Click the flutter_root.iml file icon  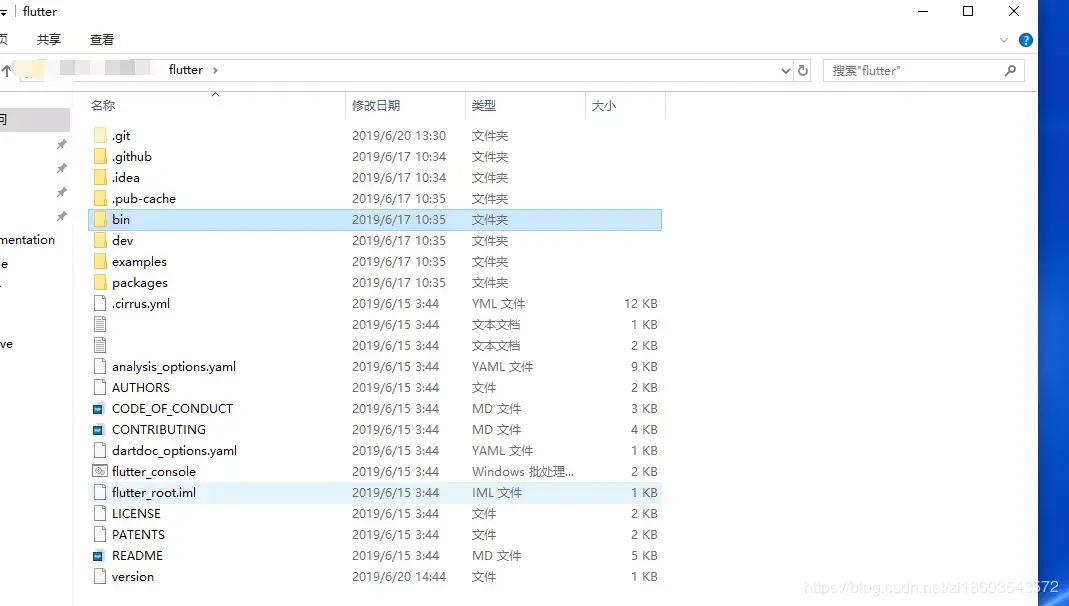100,493
